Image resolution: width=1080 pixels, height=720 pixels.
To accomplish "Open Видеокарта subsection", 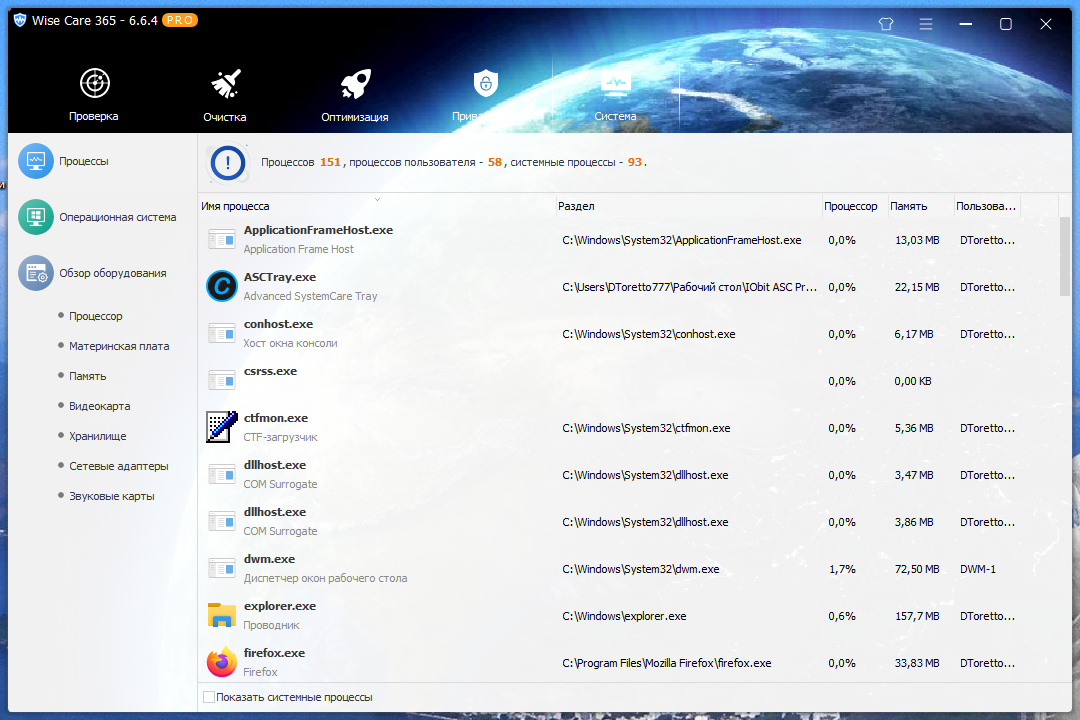I will (x=99, y=406).
